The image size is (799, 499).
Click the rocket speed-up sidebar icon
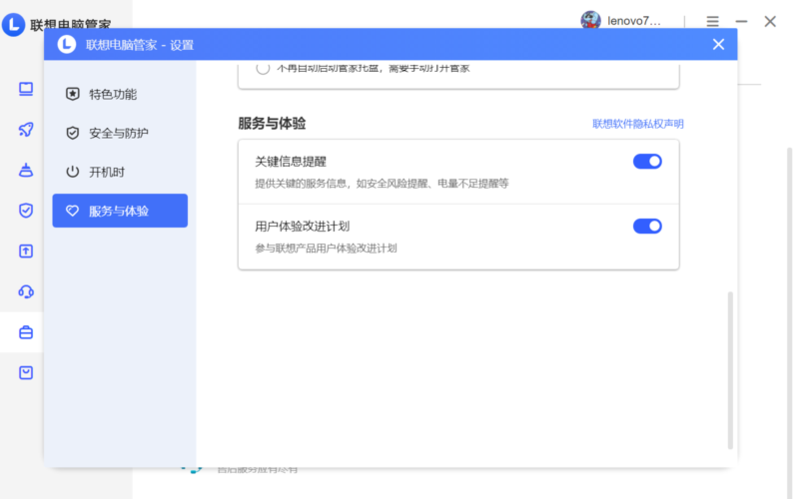(x=26, y=130)
